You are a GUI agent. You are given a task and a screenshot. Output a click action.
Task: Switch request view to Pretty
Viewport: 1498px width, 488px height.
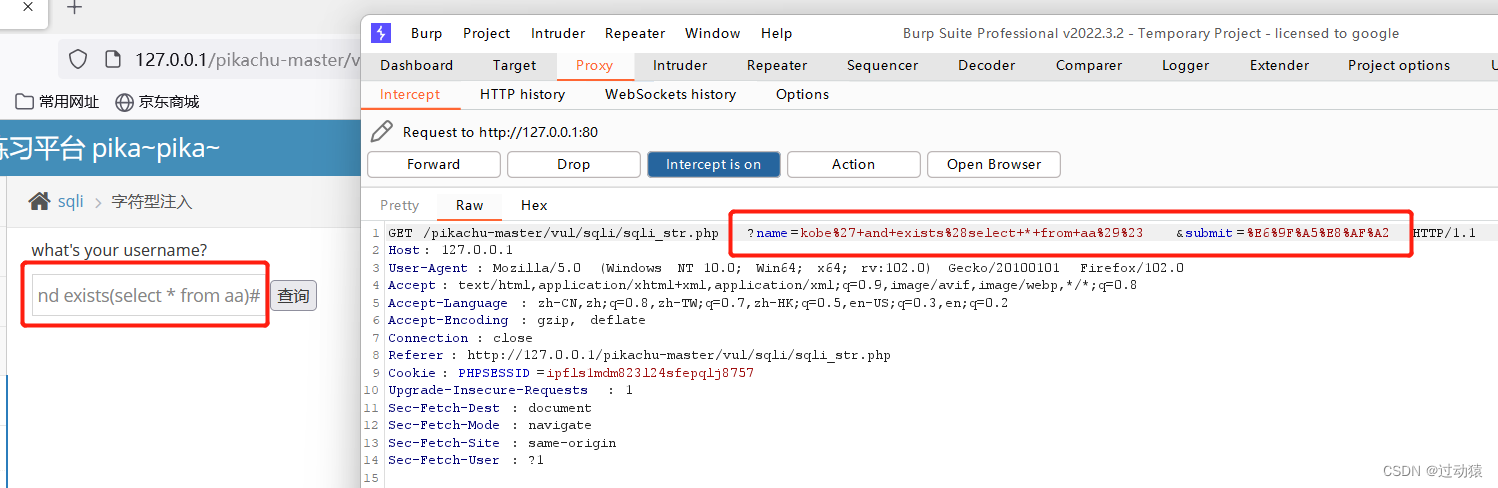tap(400, 205)
